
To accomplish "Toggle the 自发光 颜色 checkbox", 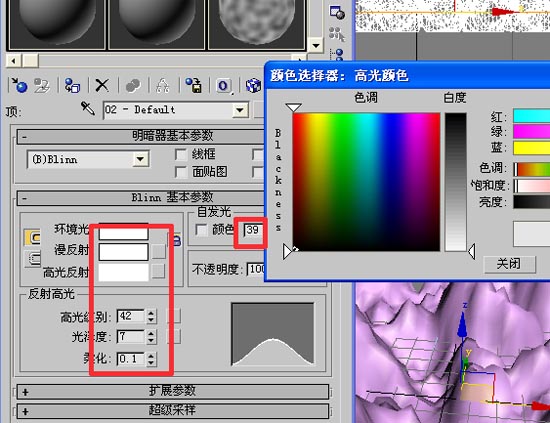I will (201, 230).
